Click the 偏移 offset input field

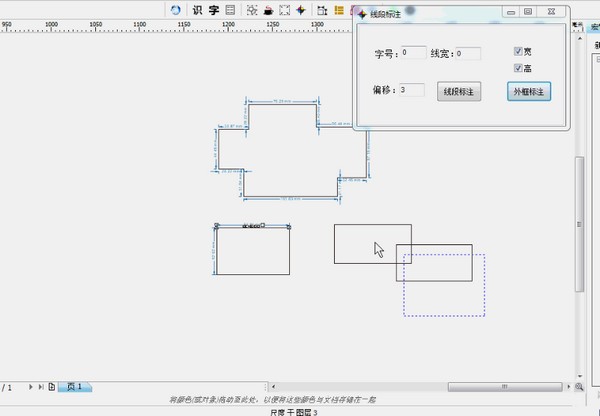[412, 90]
